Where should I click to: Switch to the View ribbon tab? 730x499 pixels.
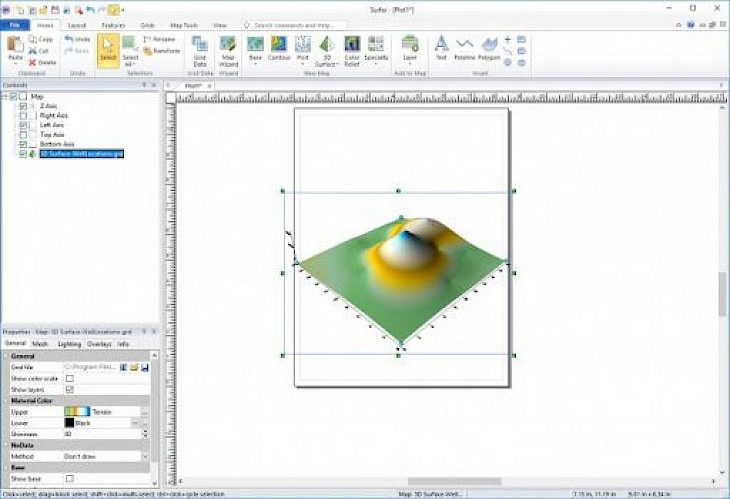tap(220, 25)
